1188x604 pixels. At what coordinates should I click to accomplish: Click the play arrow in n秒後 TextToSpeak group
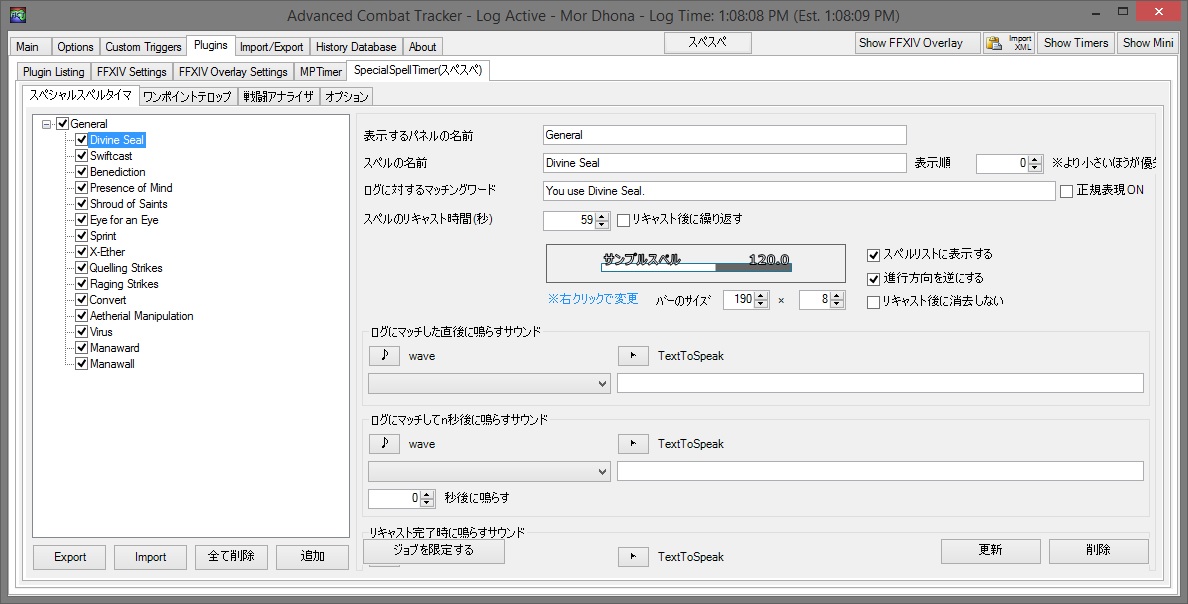(x=633, y=443)
